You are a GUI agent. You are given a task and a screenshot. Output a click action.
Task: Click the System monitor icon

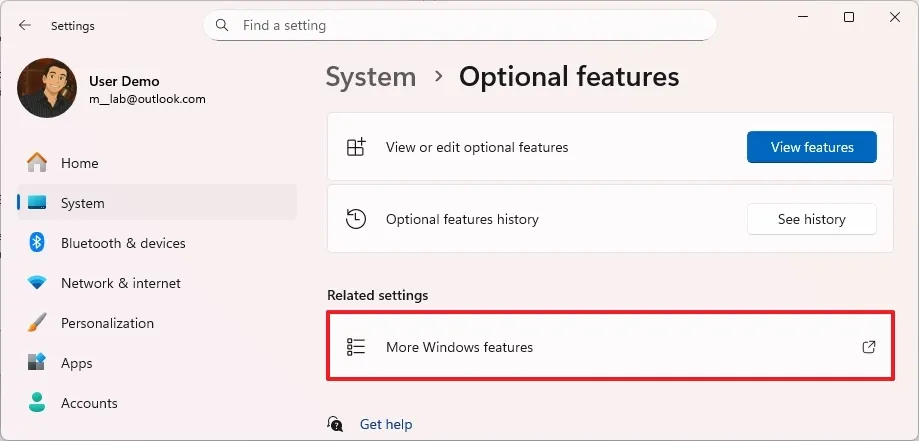coord(37,203)
